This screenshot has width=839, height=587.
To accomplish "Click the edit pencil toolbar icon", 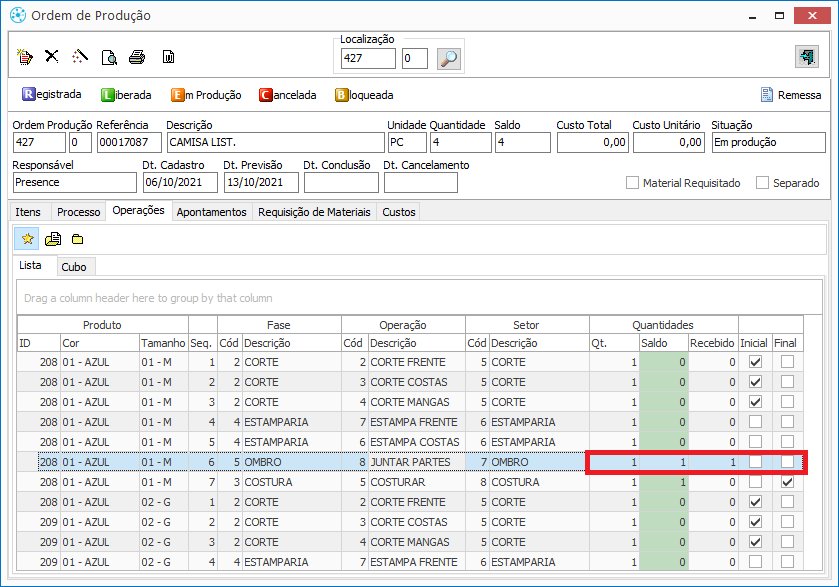I will coord(80,57).
